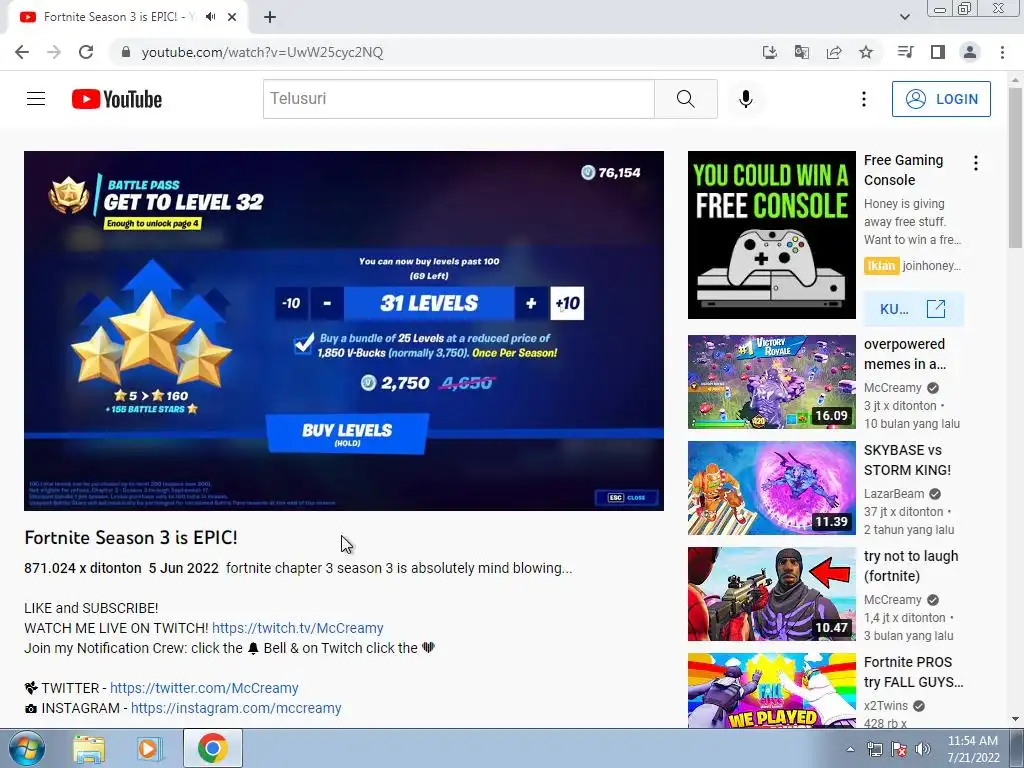Open the translate page icon
This screenshot has width=1024, height=768.
tap(801, 52)
